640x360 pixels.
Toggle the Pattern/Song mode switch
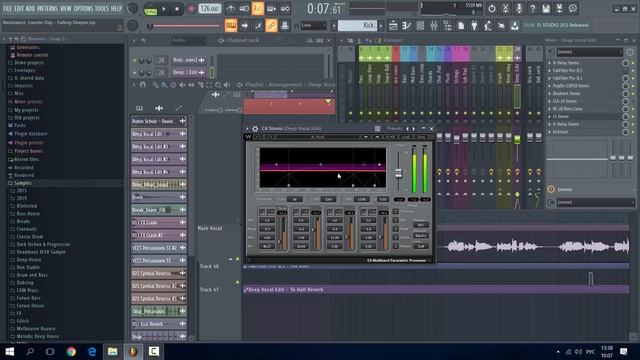click(x=151, y=9)
